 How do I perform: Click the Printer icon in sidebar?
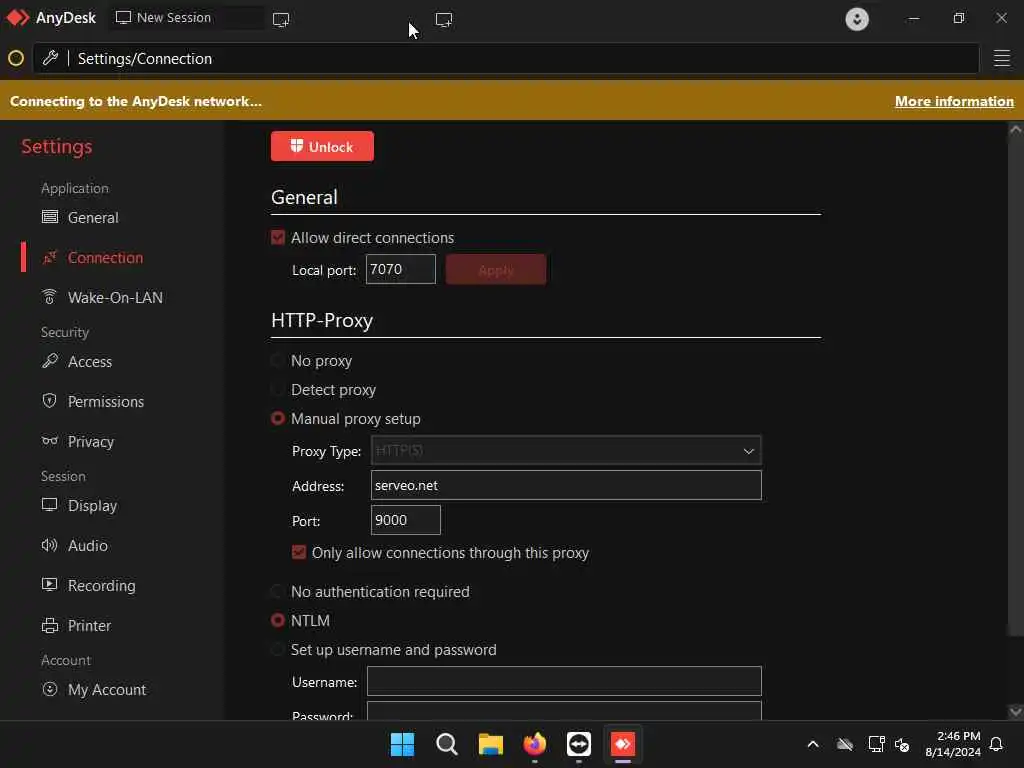tap(50, 626)
